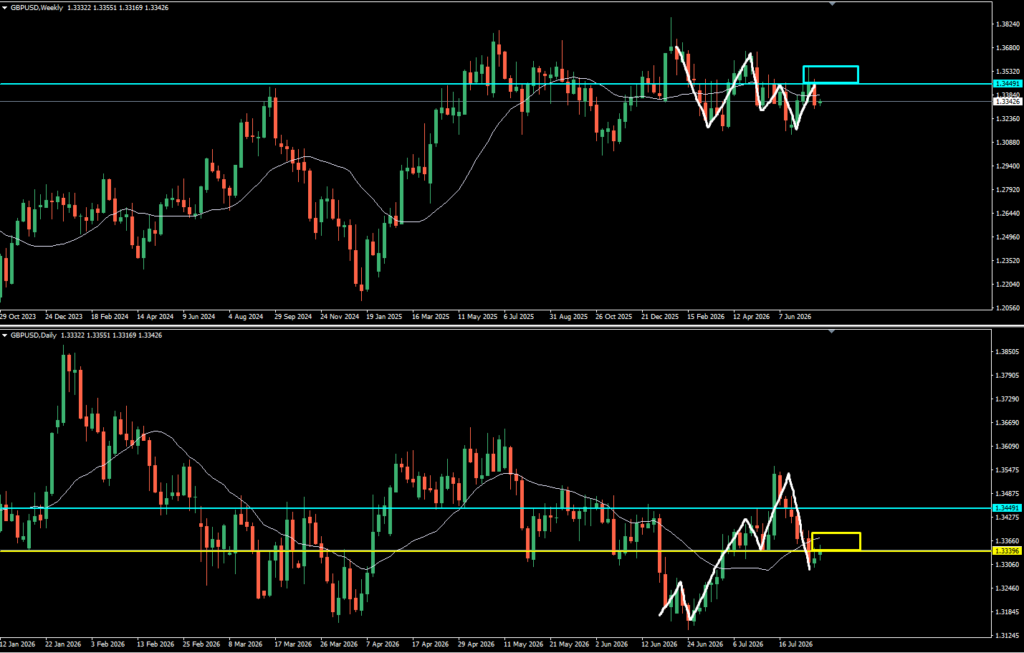Screen dimensions: 1024x653
Task: Select the white 1.33426 current price tag on the Weekly chart
Action: (x=1007, y=101)
